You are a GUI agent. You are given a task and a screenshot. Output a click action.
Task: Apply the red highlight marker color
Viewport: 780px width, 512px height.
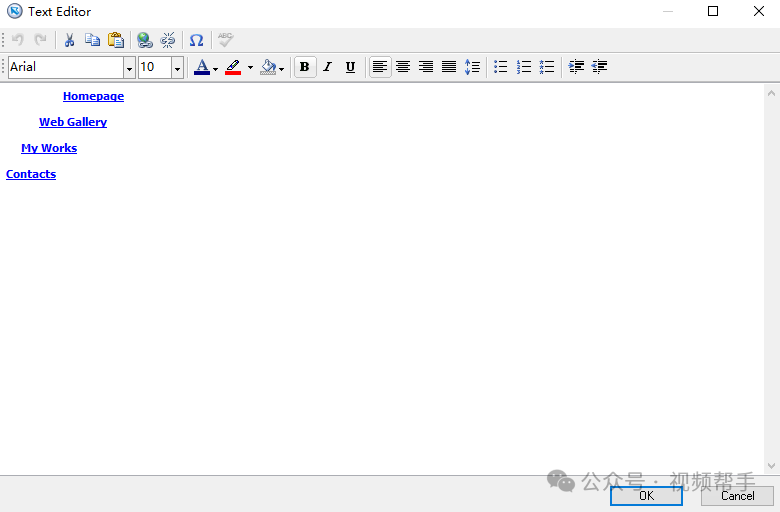[x=233, y=67]
